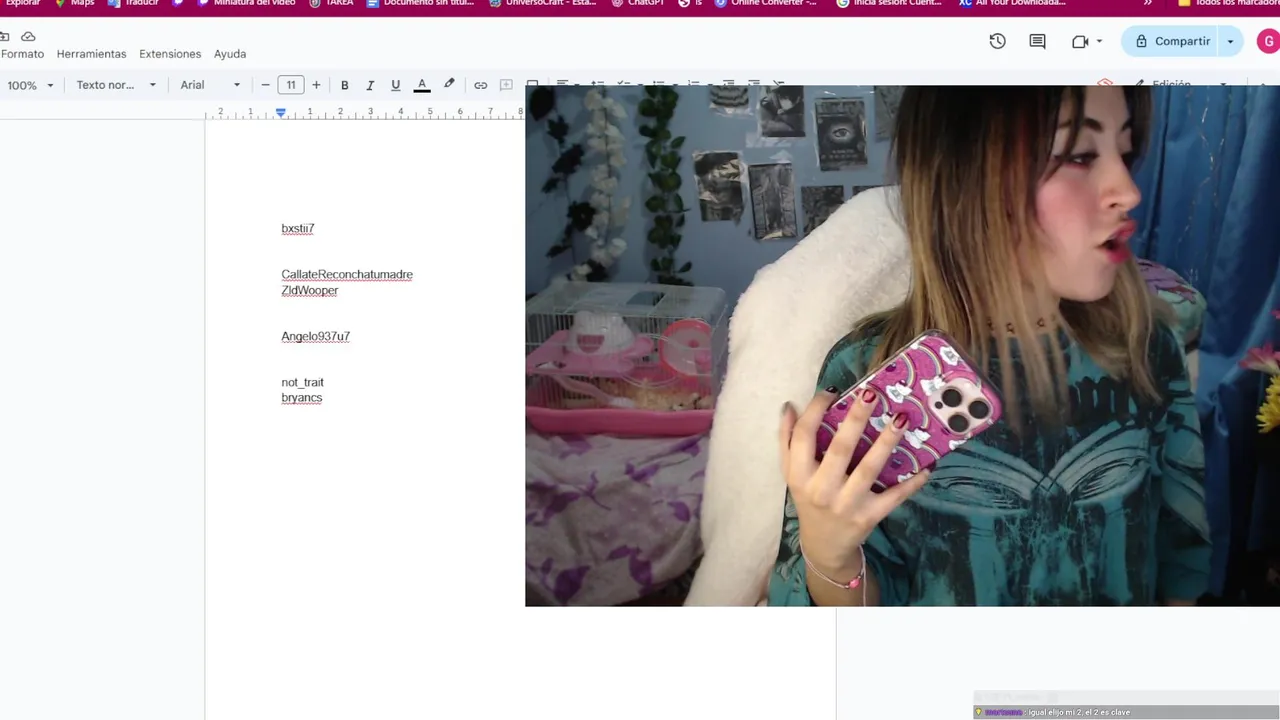Image resolution: width=1280 pixels, height=720 pixels.
Task: Open the ChatGPT bookmark
Action: [x=638, y=4]
